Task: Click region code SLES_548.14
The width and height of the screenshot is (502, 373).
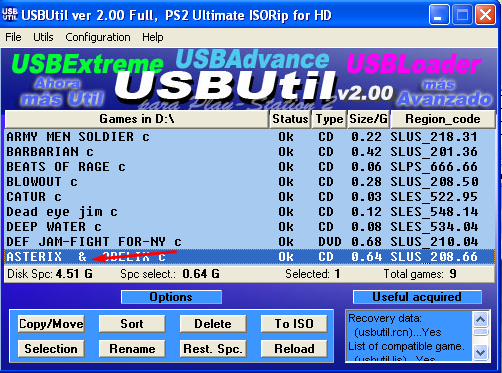Action: pyautogui.click(x=434, y=212)
